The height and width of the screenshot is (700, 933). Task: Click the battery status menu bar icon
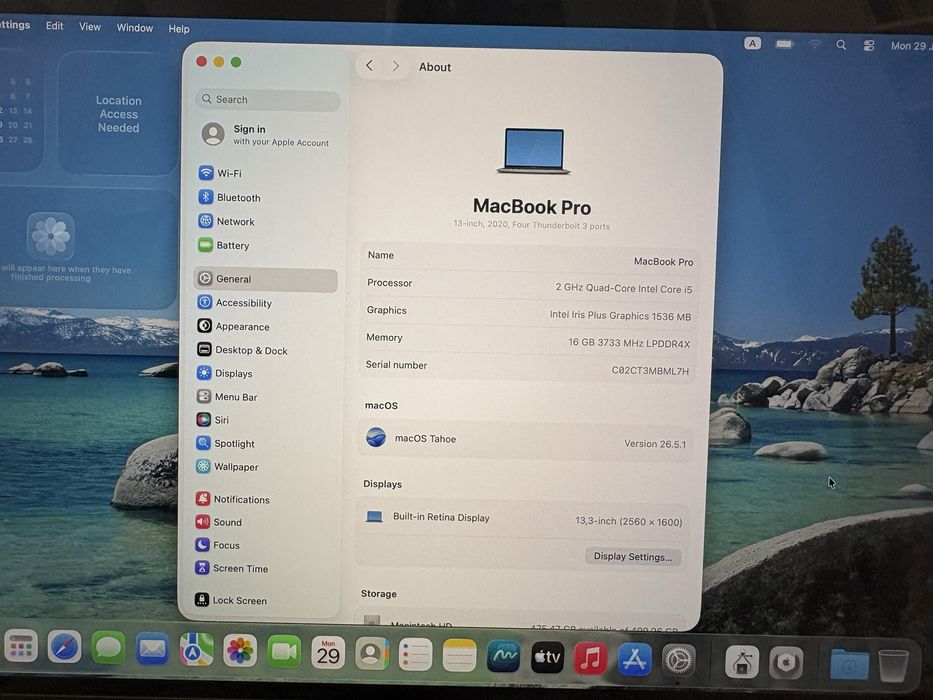point(784,44)
